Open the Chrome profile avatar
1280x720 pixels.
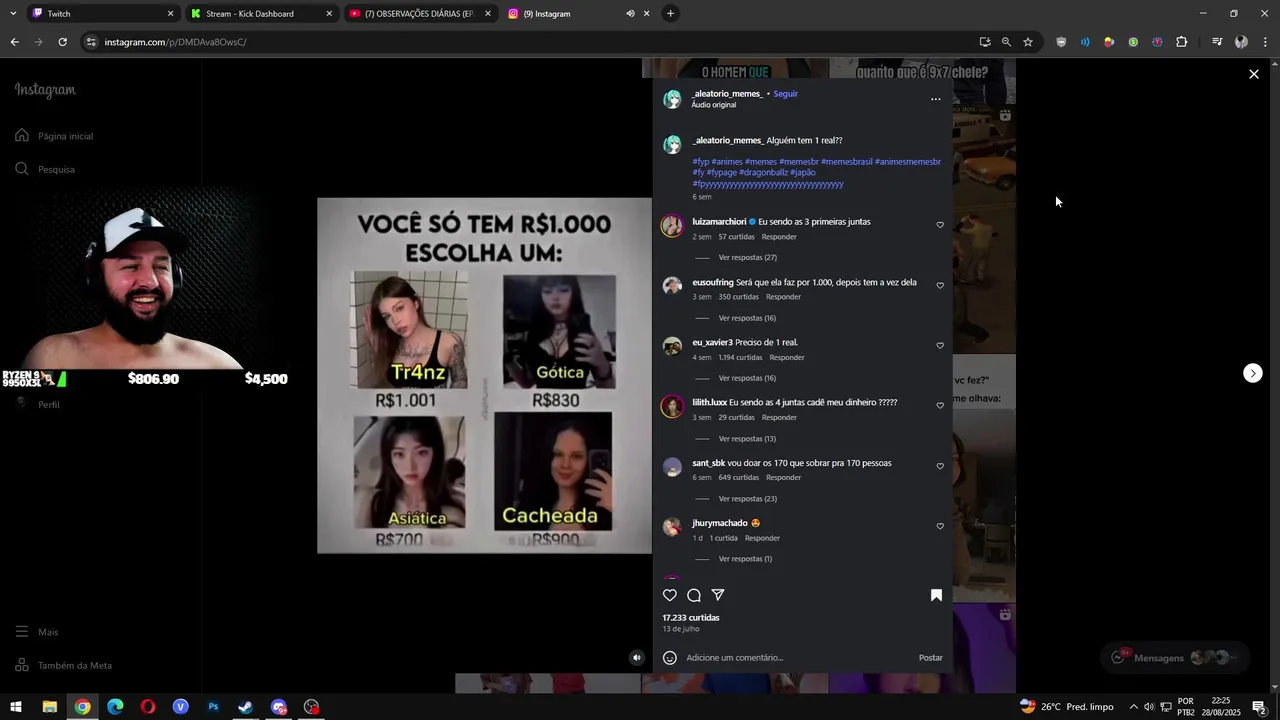1241,42
